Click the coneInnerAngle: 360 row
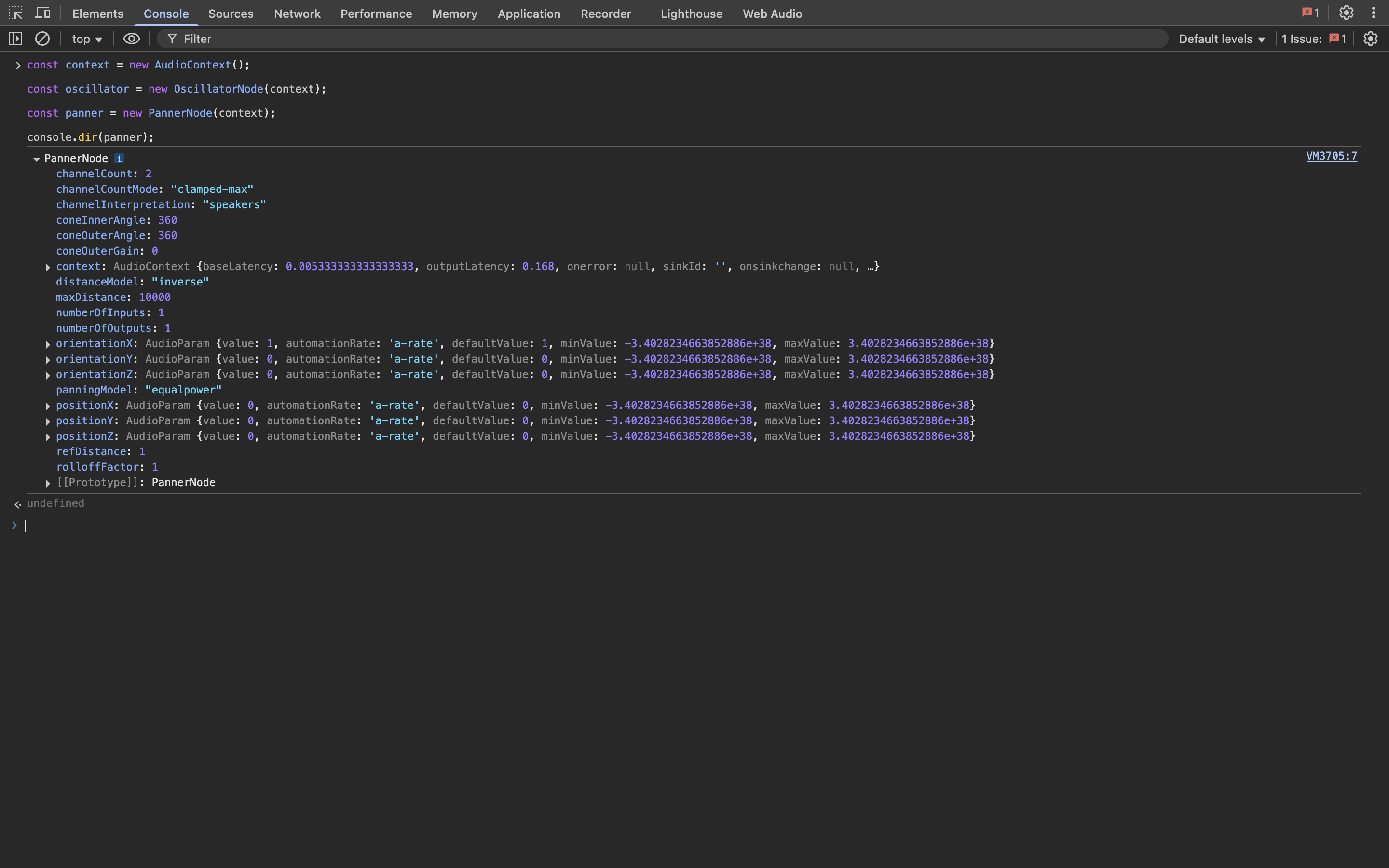1389x868 pixels. (116, 220)
